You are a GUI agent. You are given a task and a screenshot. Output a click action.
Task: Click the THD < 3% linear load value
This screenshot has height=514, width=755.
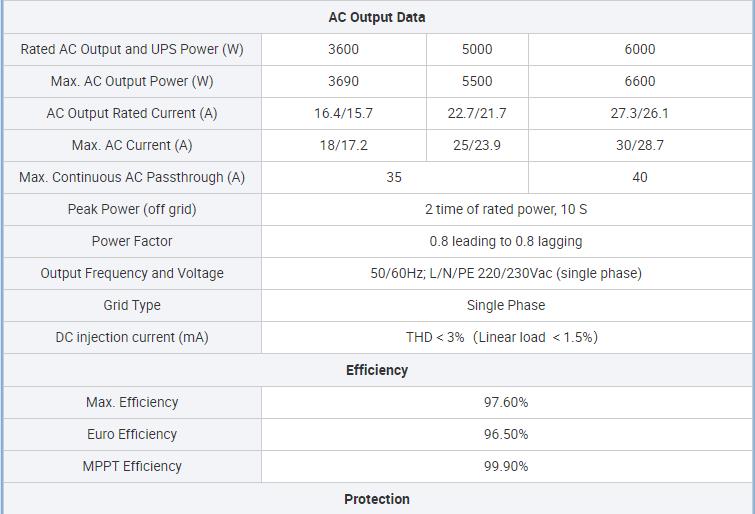[502, 337]
